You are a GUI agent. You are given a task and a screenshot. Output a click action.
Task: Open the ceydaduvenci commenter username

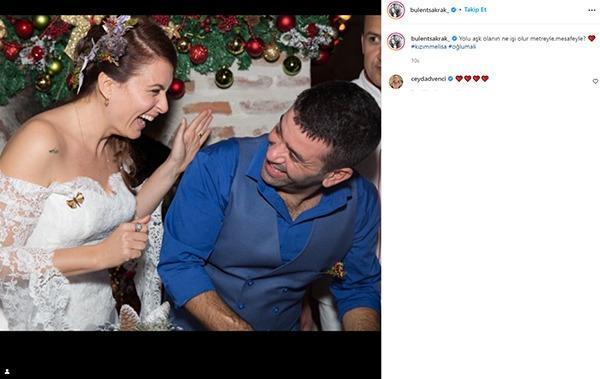[428, 79]
